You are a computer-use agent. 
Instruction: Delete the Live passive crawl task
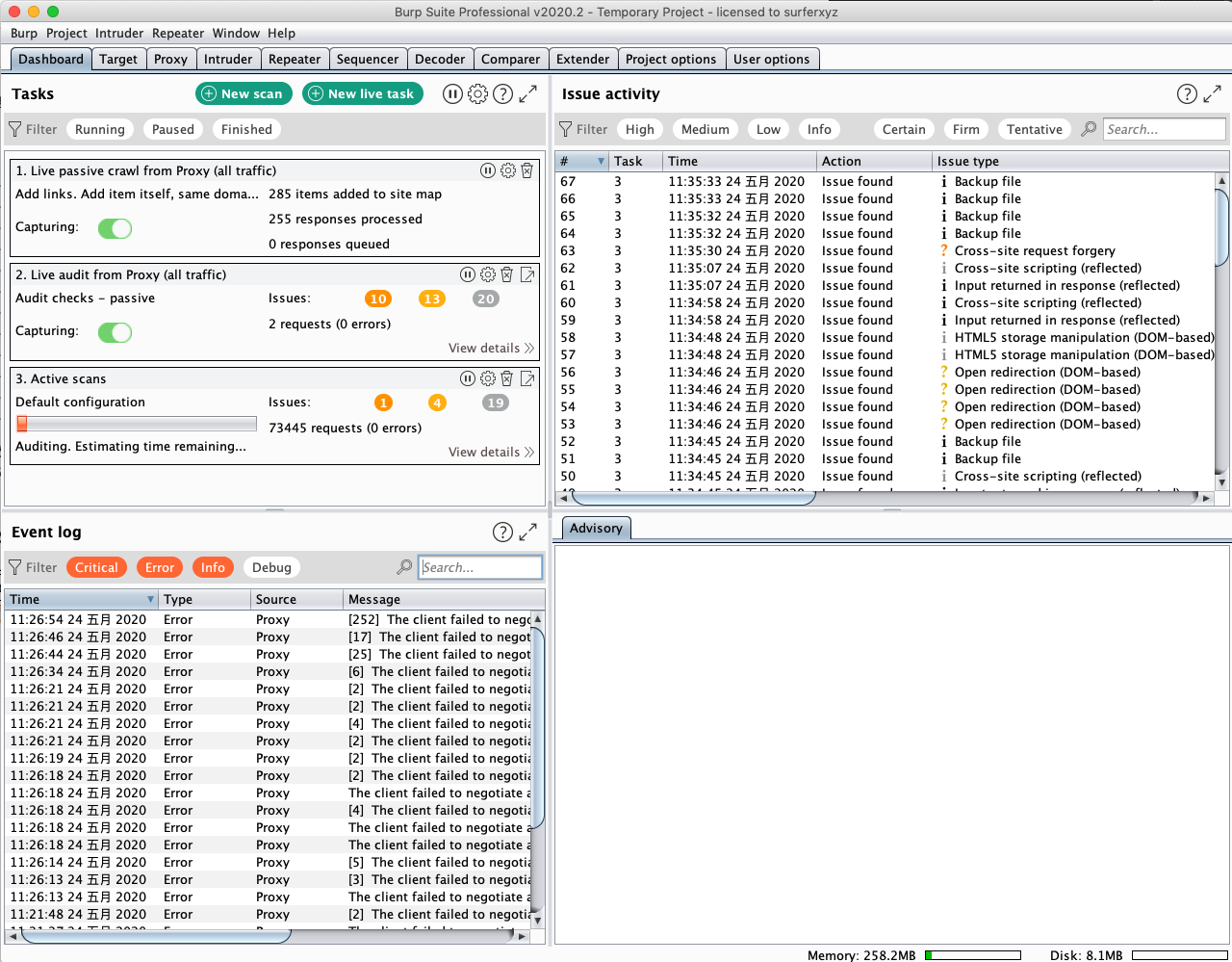click(x=526, y=170)
